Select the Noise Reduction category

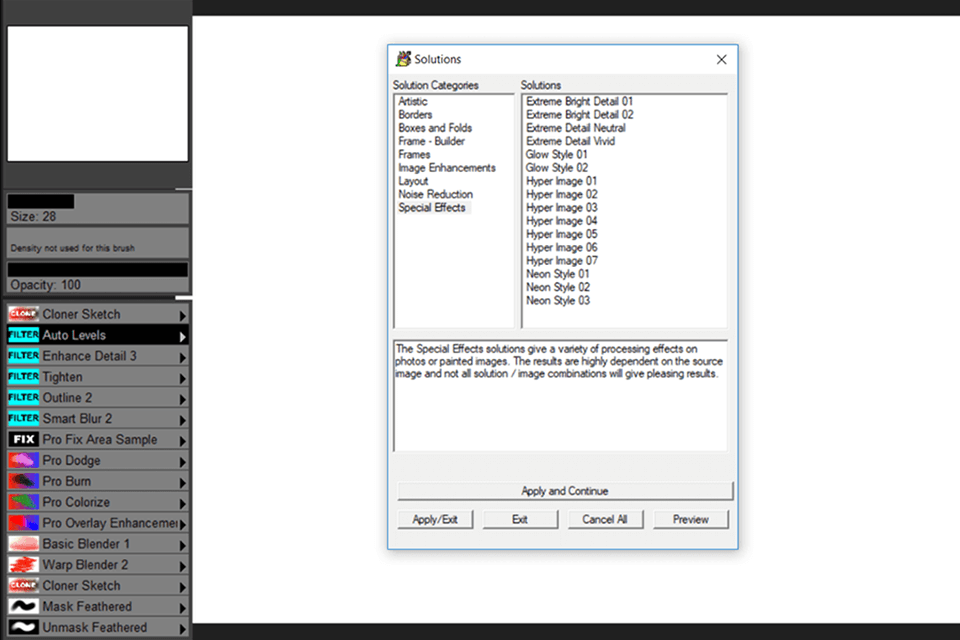click(x=435, y=194)
